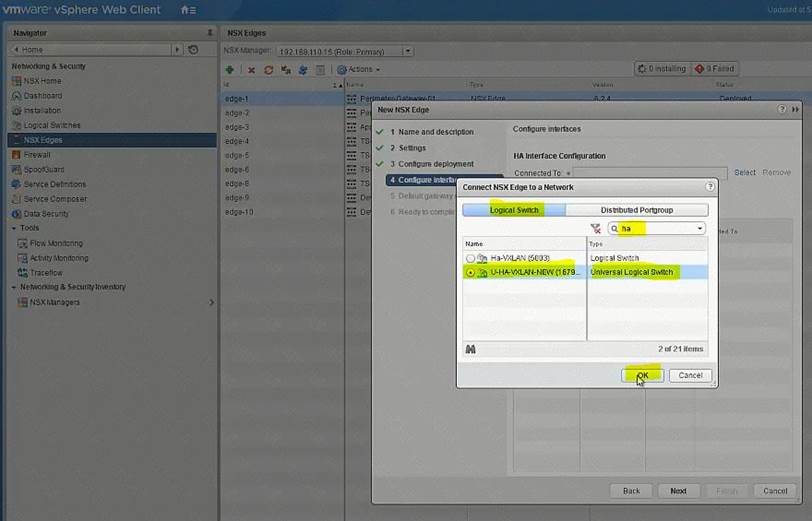
Task: Expand the Actions menu
Action: click(x=358, y=70)
